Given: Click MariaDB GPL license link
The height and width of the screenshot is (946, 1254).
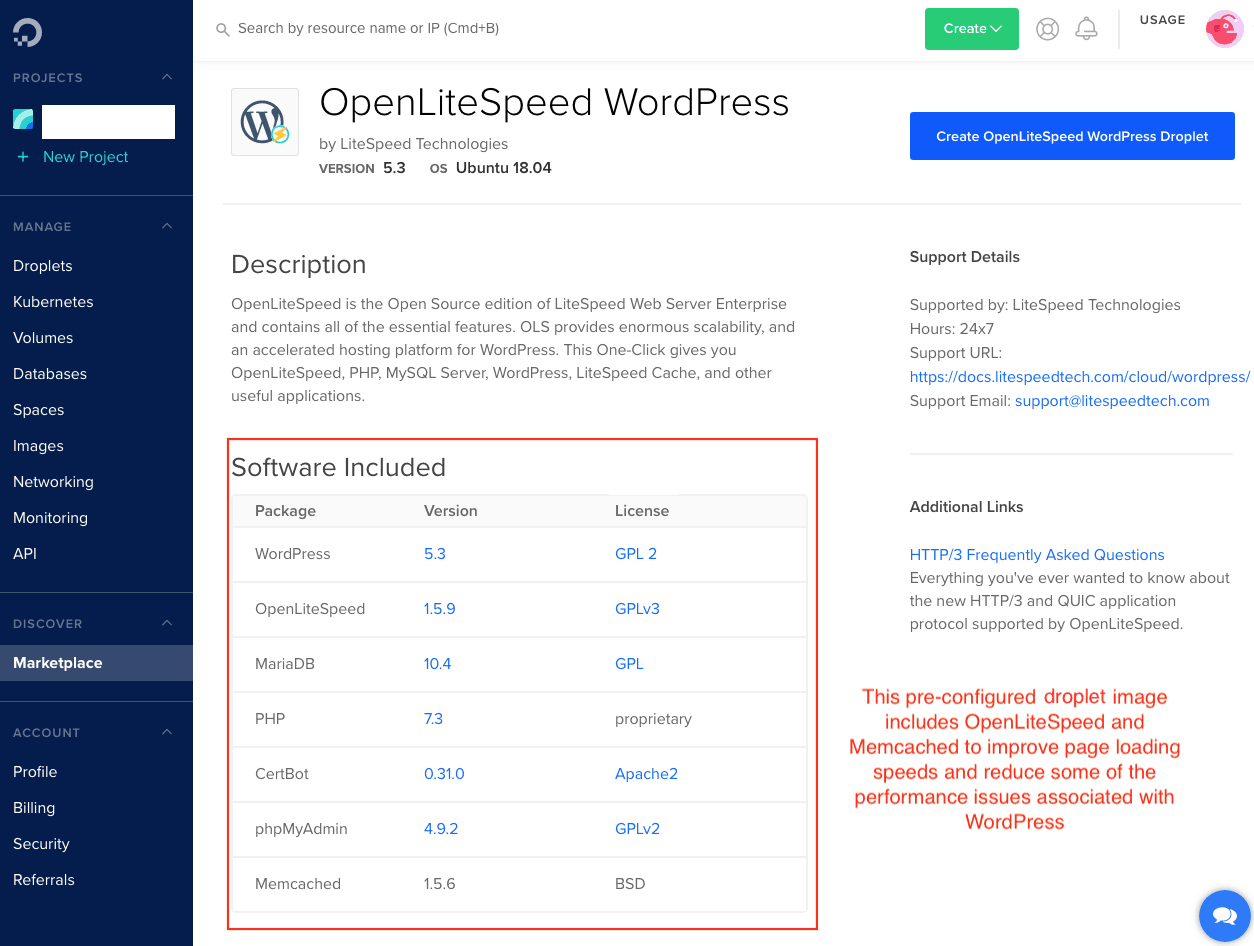Looking at the screenshot, I should (629, 664).
